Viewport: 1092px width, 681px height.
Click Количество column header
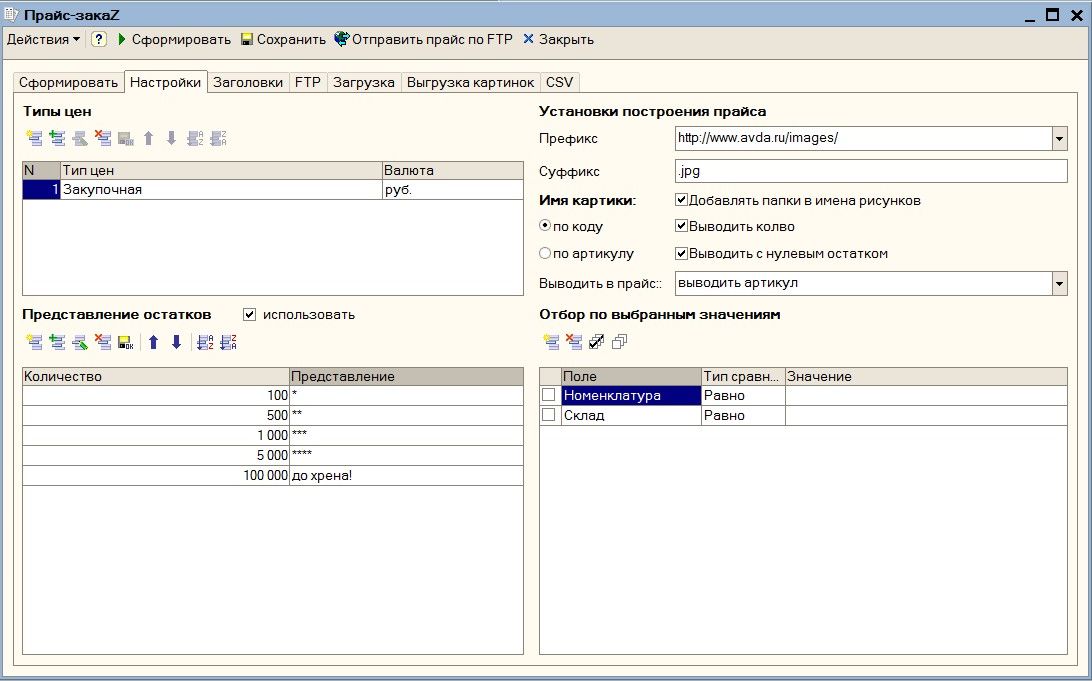tap(156, 377)
